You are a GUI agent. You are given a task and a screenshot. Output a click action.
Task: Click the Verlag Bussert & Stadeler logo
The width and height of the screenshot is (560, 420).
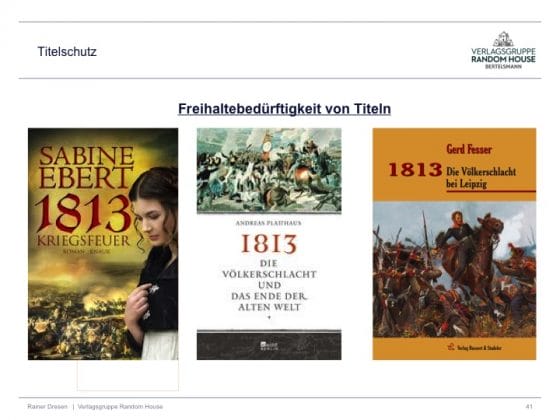tap(475, 347)
